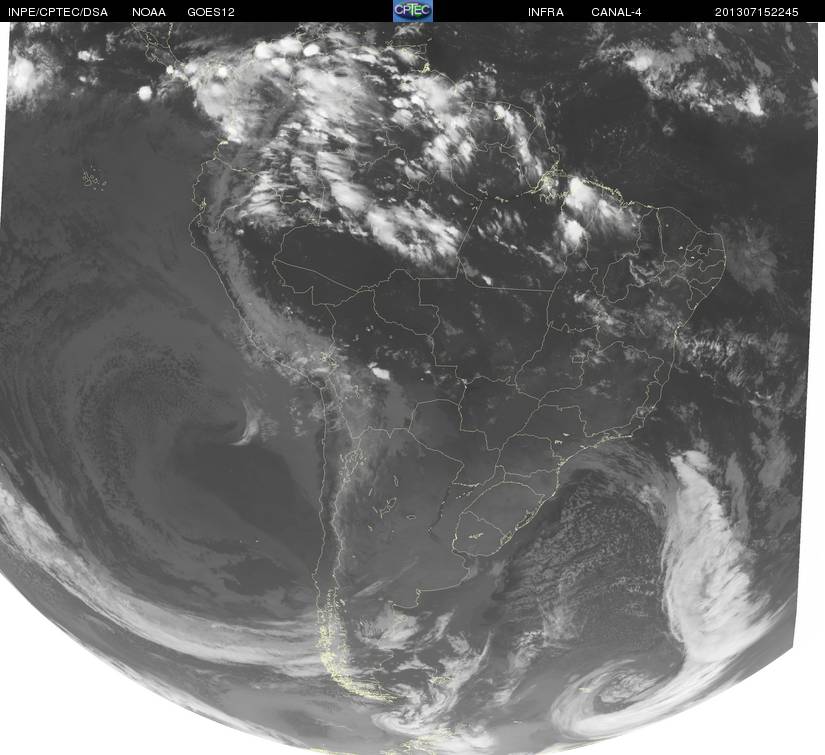
Task: Click the CPTEC logo in header
Action: pos(413,11)
